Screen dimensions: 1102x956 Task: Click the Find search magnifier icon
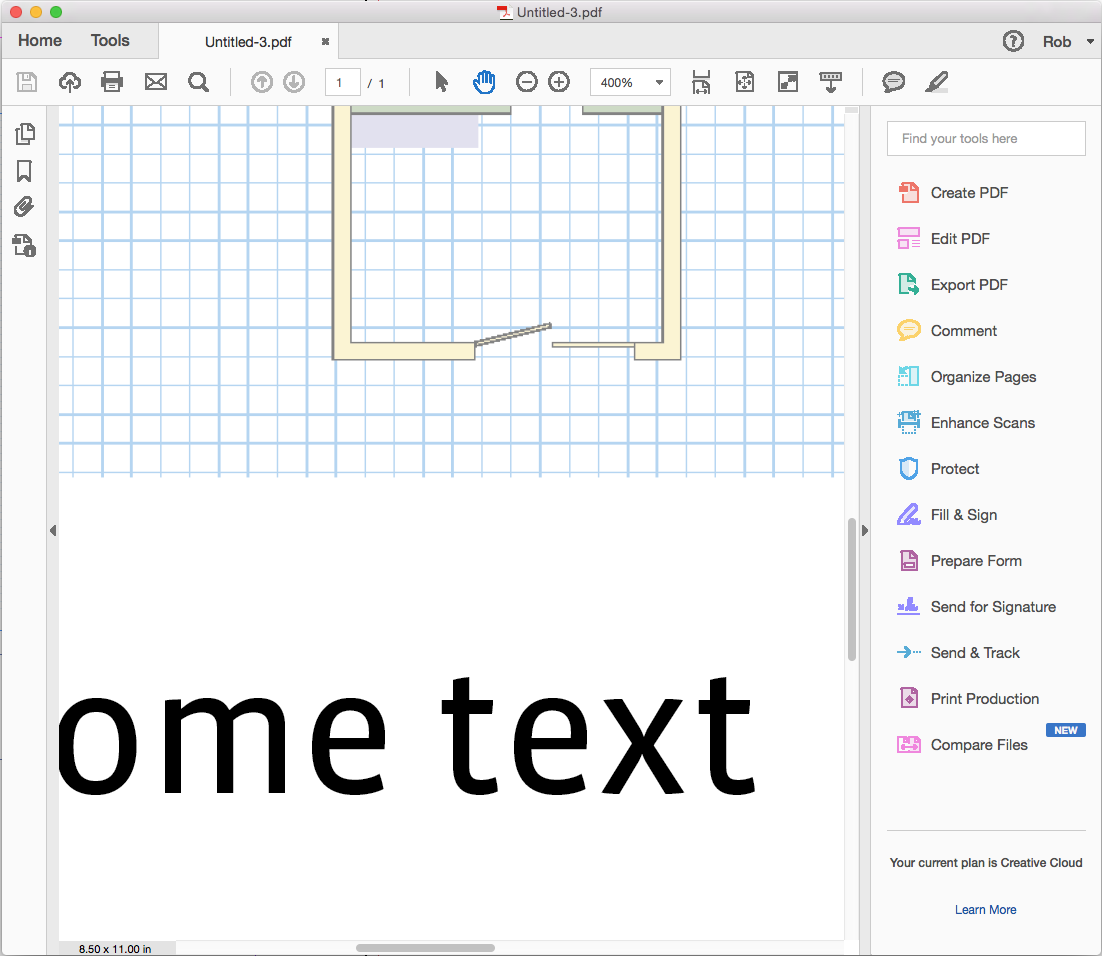(x=198, y=82)
